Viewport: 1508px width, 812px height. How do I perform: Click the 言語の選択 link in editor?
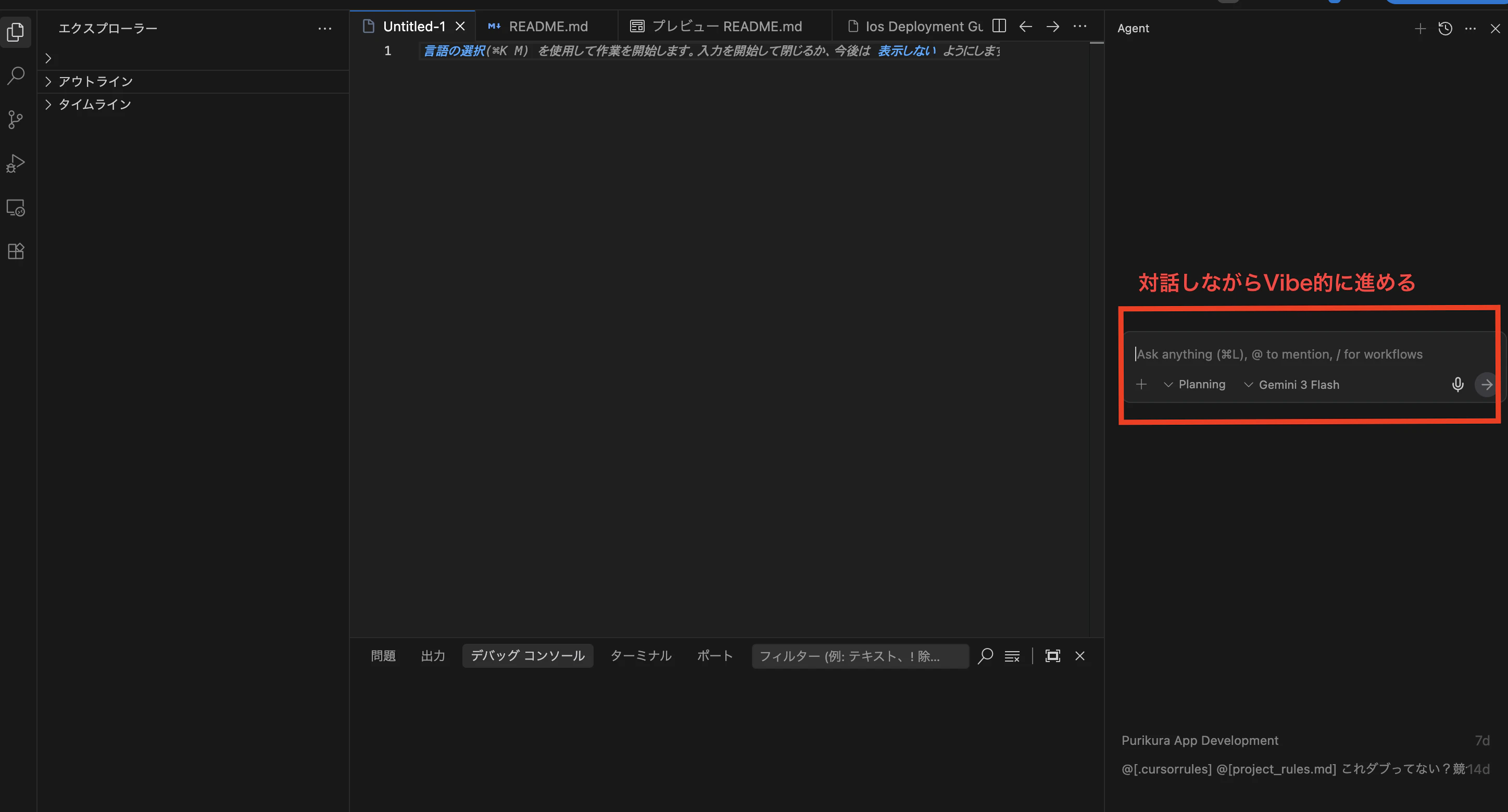454,51
